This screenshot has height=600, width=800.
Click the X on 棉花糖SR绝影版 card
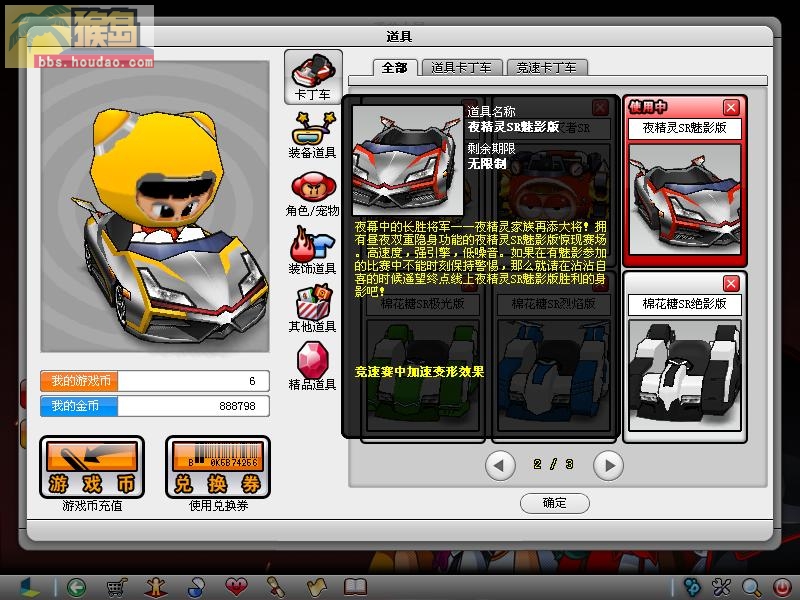(x=731, y=283)
